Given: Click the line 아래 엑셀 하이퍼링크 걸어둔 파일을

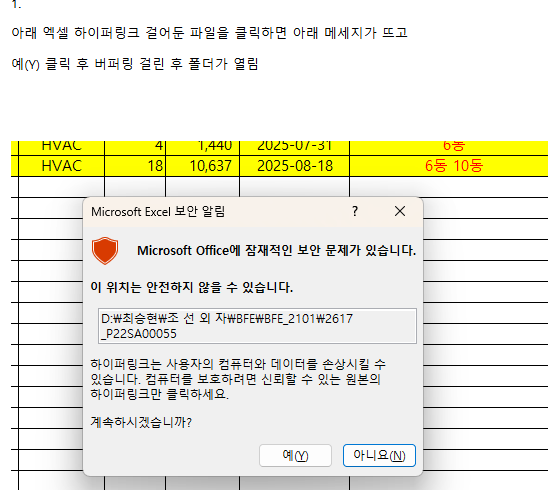Looking at the screenshot, I should click(x=209, y=33).
